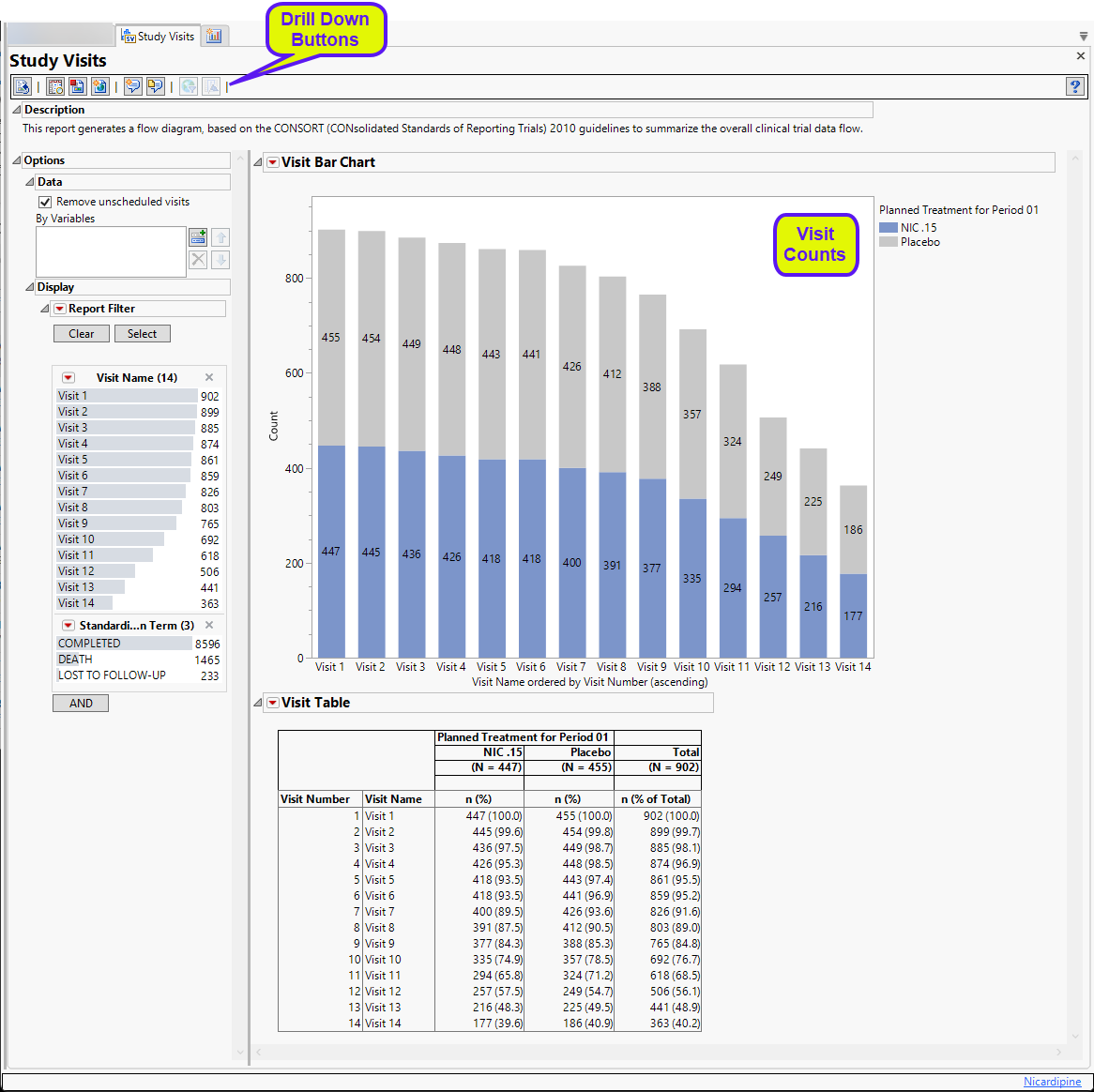Remove the Visit Name filter with its X
Screen dimensions: 1094x1092
click(x=209, y=377)
